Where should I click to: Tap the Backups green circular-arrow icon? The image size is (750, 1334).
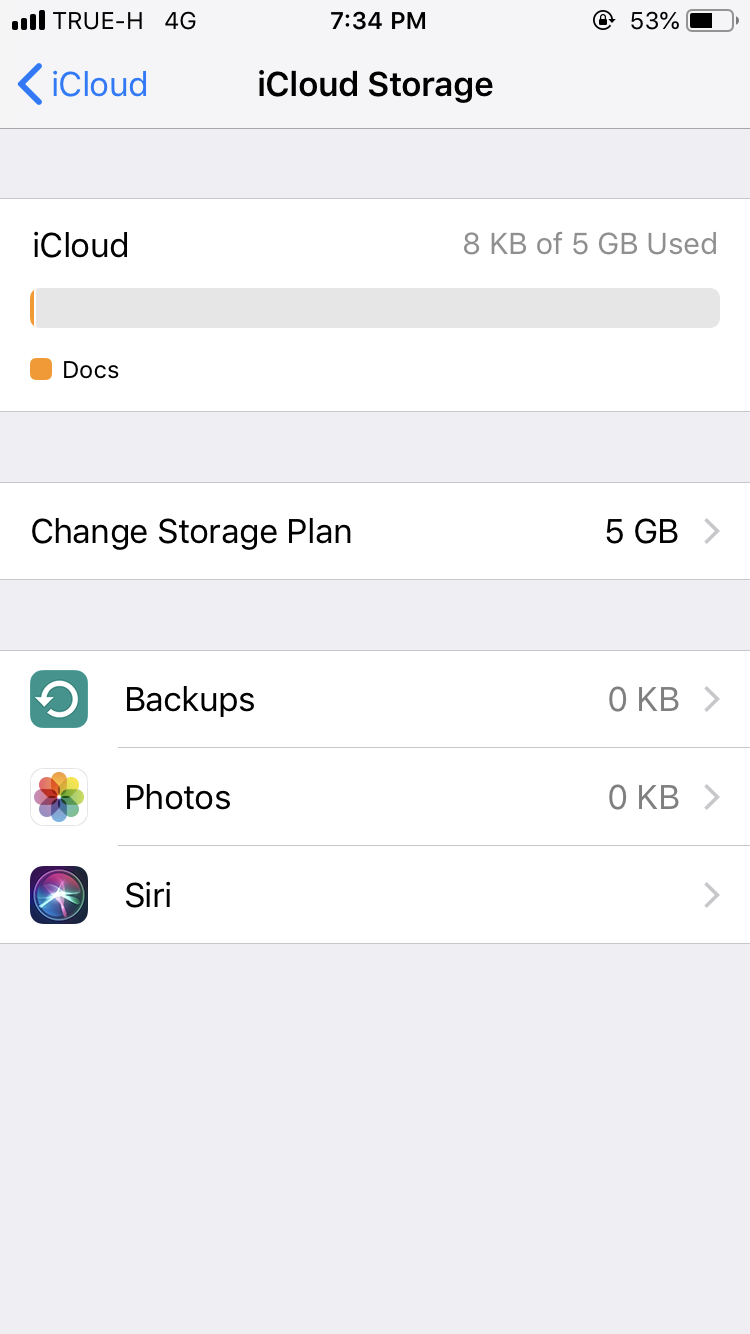pos(59,699)
